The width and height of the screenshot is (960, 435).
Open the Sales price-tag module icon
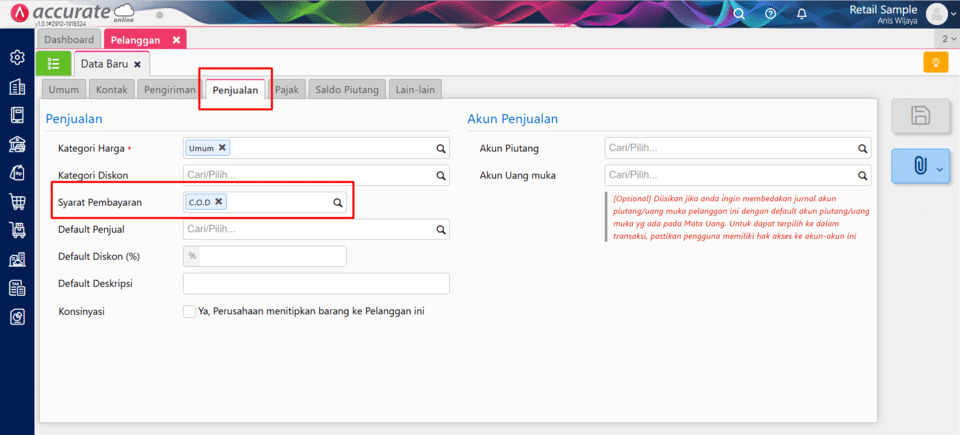point(17,173)
